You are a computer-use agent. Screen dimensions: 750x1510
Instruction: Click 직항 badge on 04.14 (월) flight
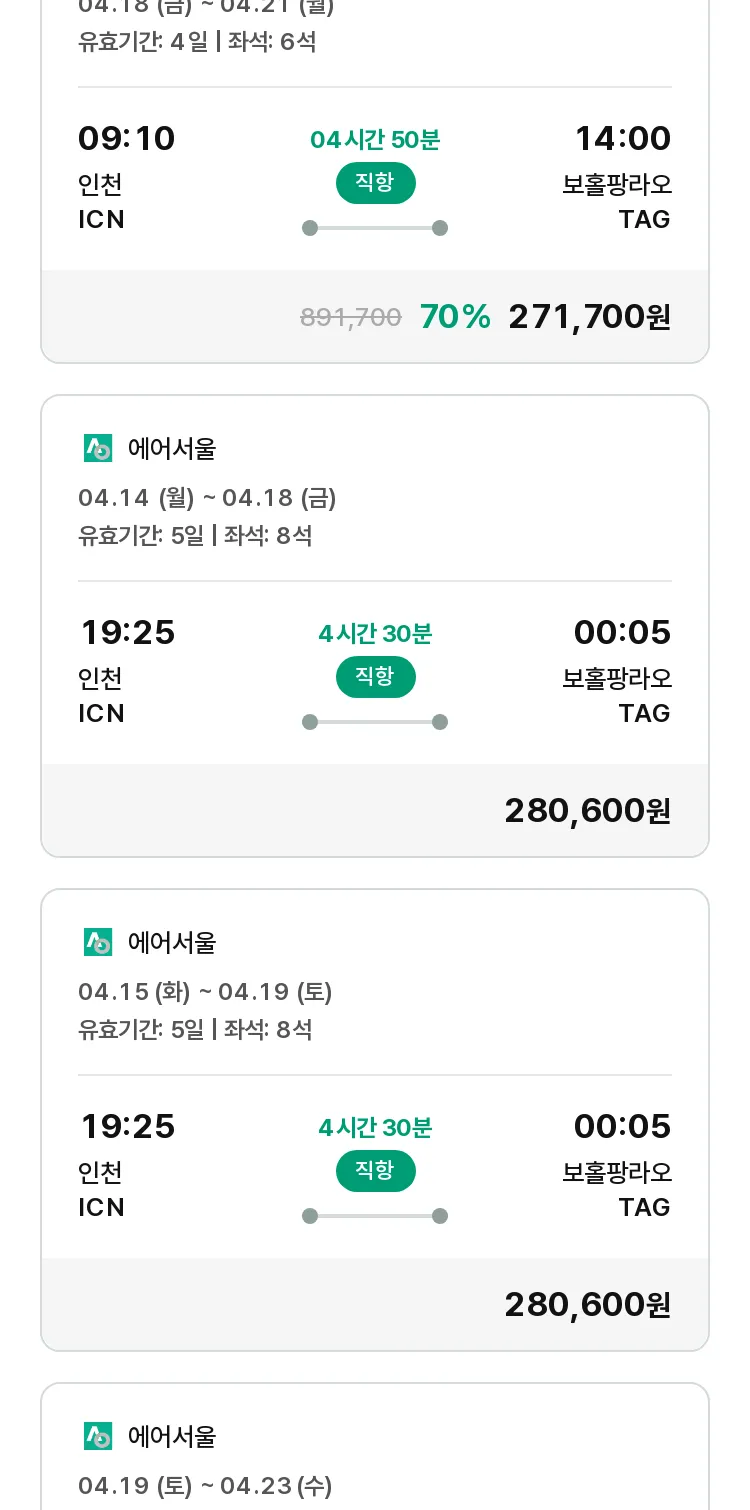375,677
